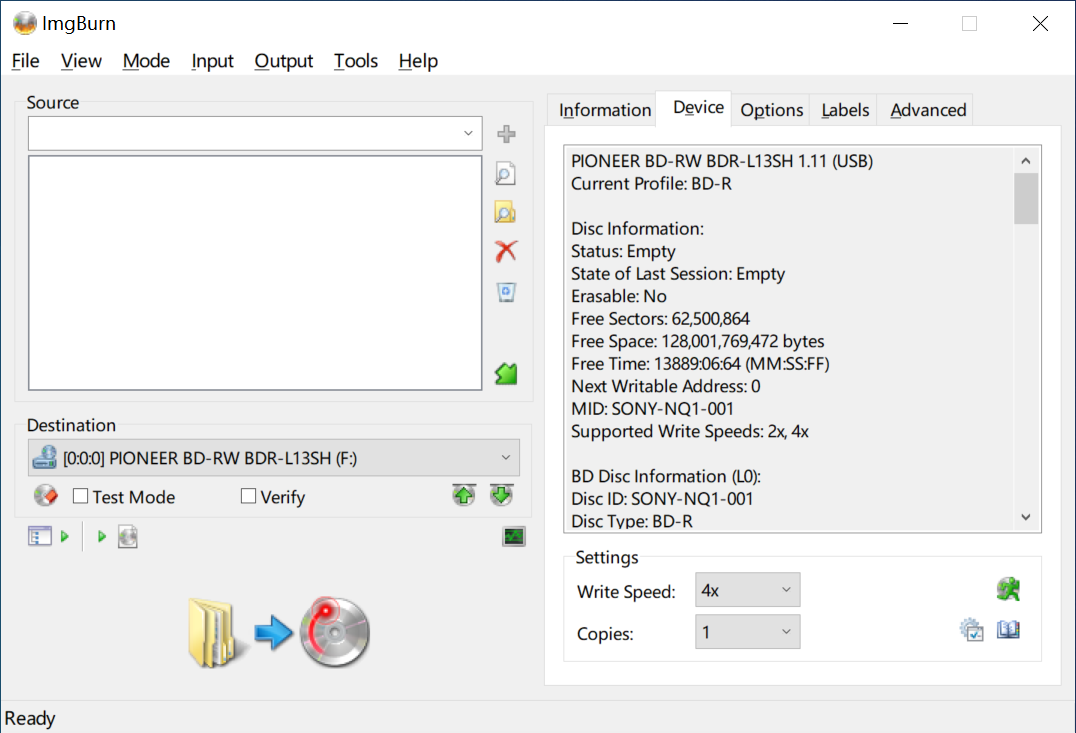This screenshot has width=1076, height=733.
Task: Open the Output menu
Action: click(283, 61)
